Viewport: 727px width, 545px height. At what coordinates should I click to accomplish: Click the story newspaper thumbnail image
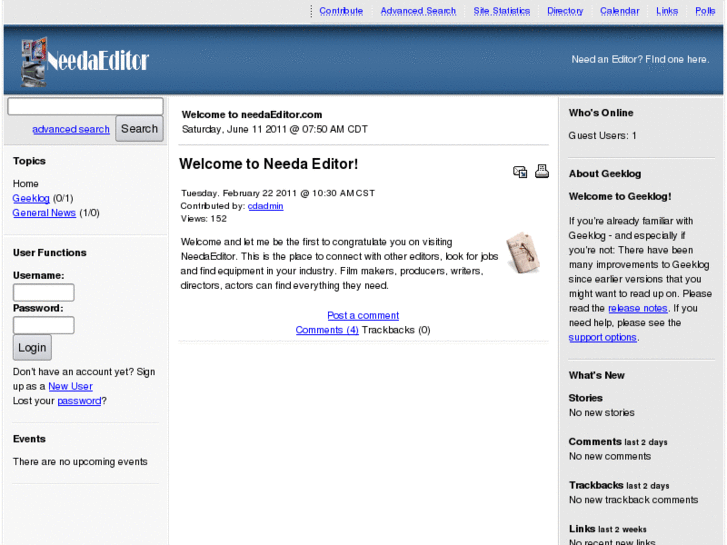pos(523,253)
